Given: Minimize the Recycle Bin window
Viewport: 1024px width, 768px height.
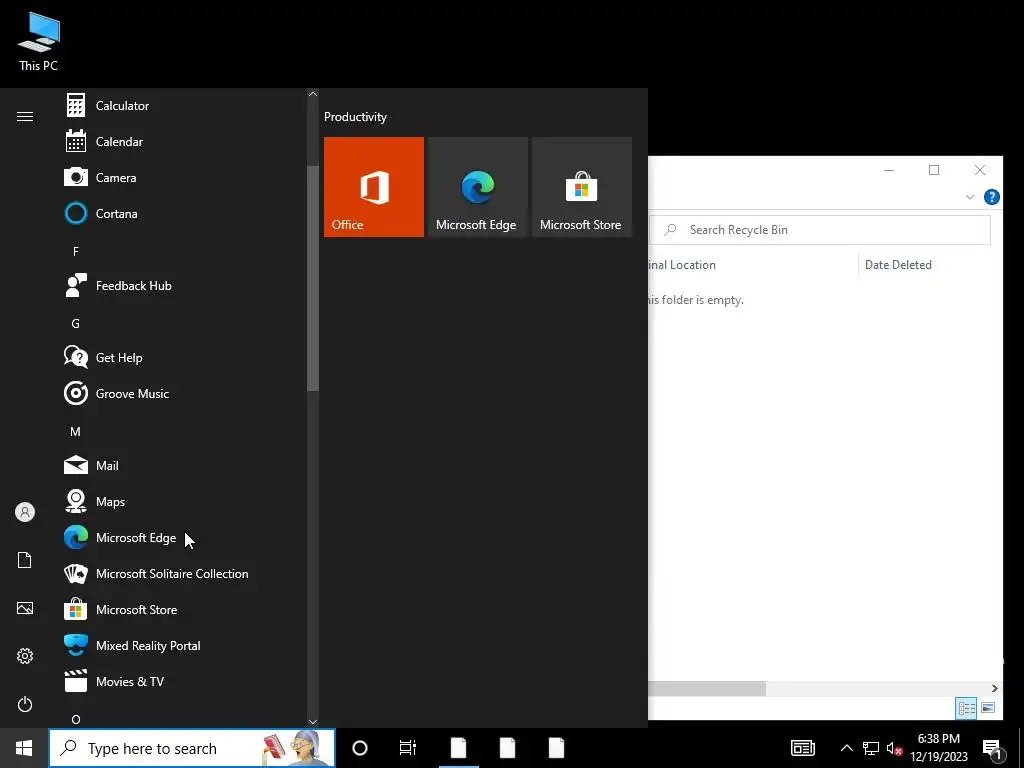Looking at the screenshot, I should click(x=889, y=170).
